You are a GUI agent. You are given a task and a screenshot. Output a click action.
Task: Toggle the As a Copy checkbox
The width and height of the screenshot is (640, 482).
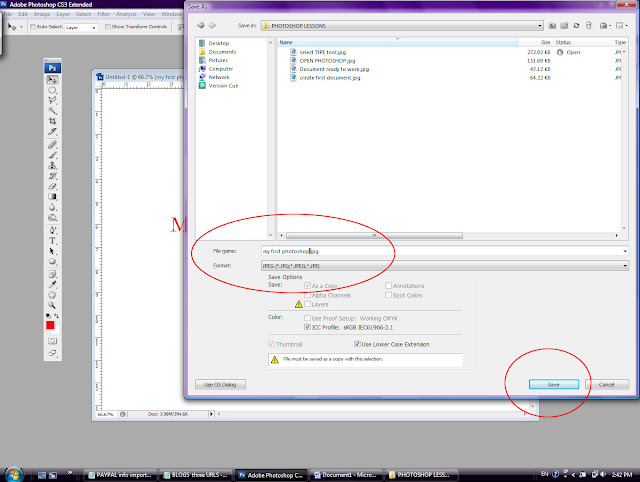pyautogui.click(x=307, y=286)
